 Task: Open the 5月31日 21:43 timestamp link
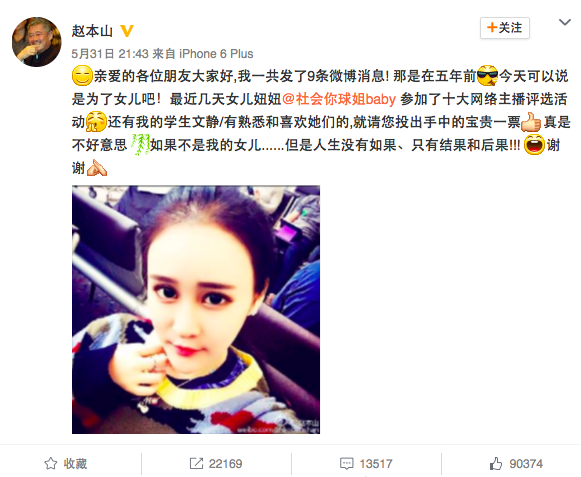click(x=110, y=54)
